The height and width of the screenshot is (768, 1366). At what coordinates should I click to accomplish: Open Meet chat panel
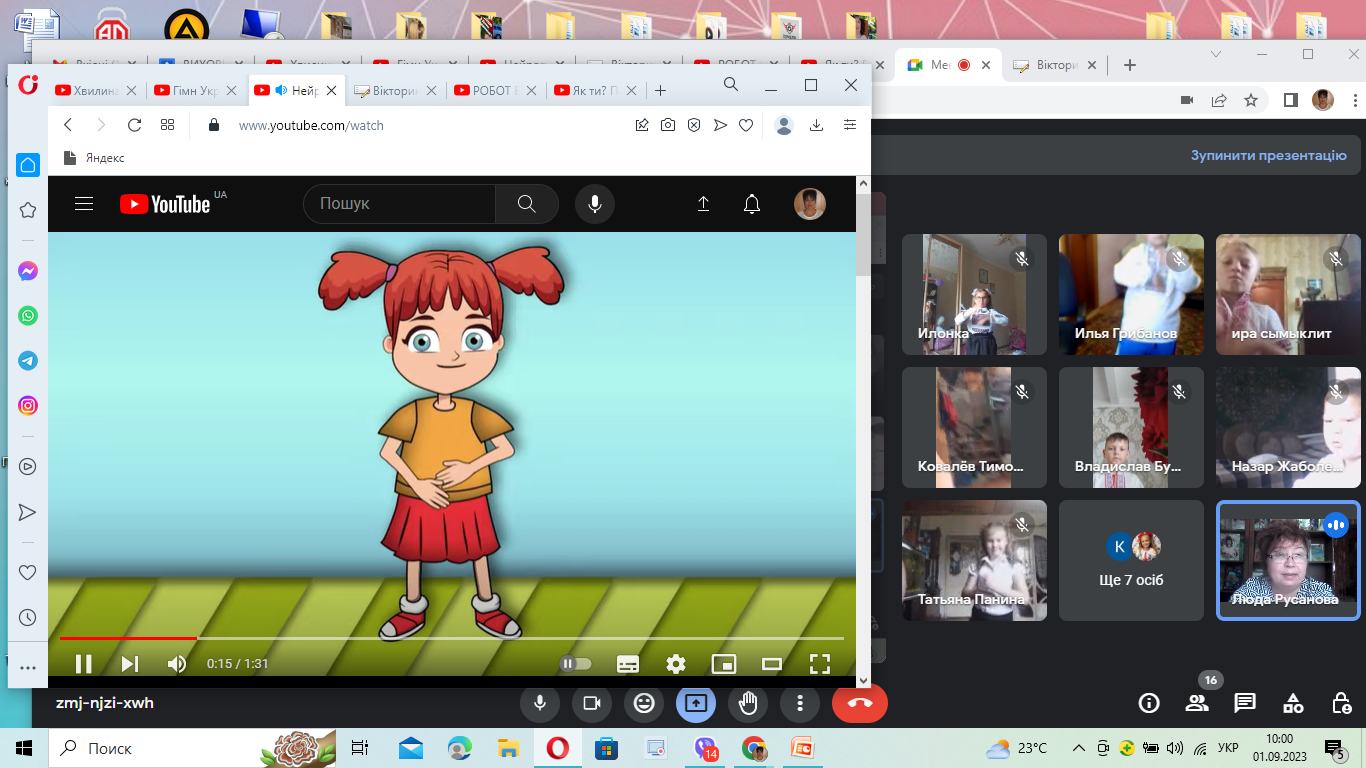pyautogui.click(x=1245, y=703)
